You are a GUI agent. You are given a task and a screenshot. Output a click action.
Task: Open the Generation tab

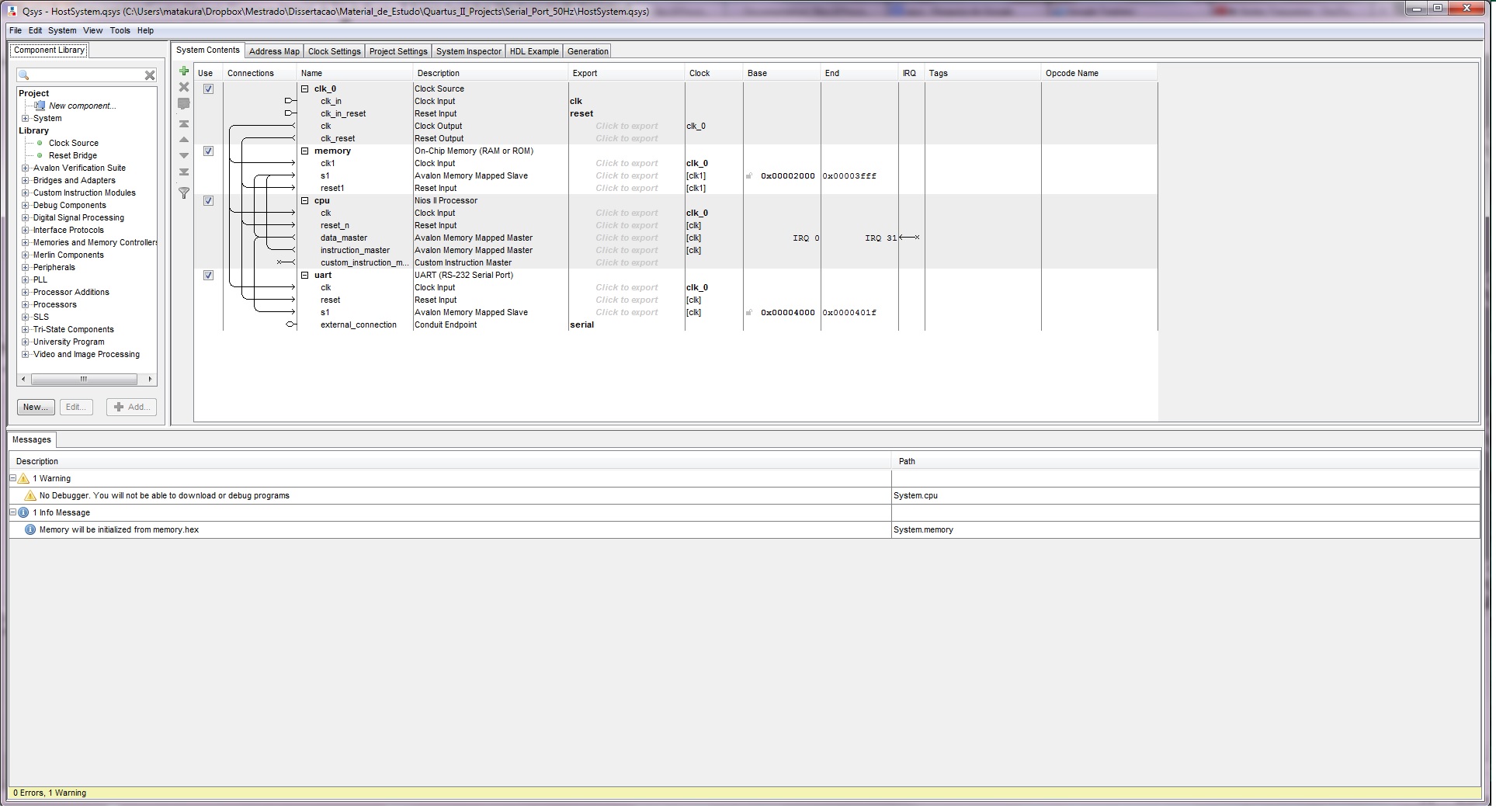click(588, 51)
